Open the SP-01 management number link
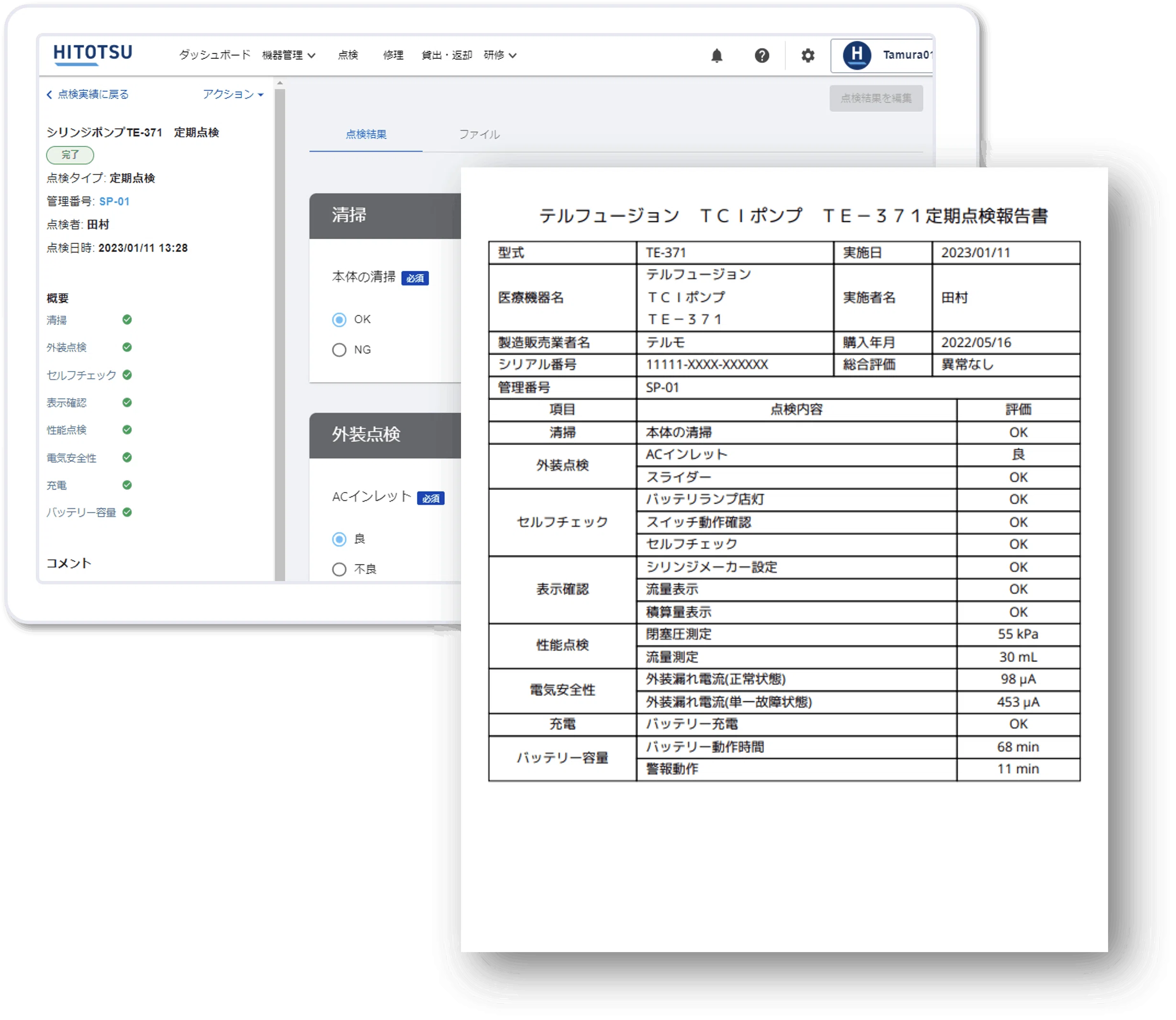 click(x=114, y=201)
